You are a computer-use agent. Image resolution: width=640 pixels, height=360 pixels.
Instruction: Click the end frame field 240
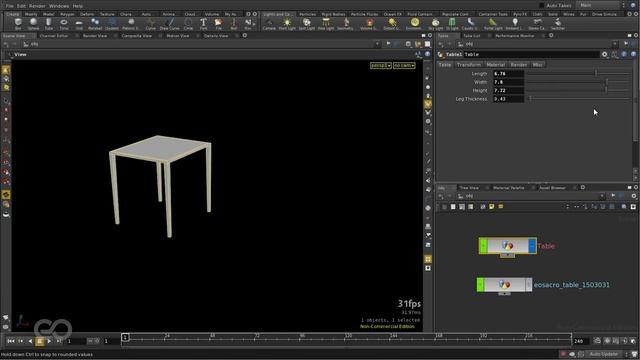point(580,341)
